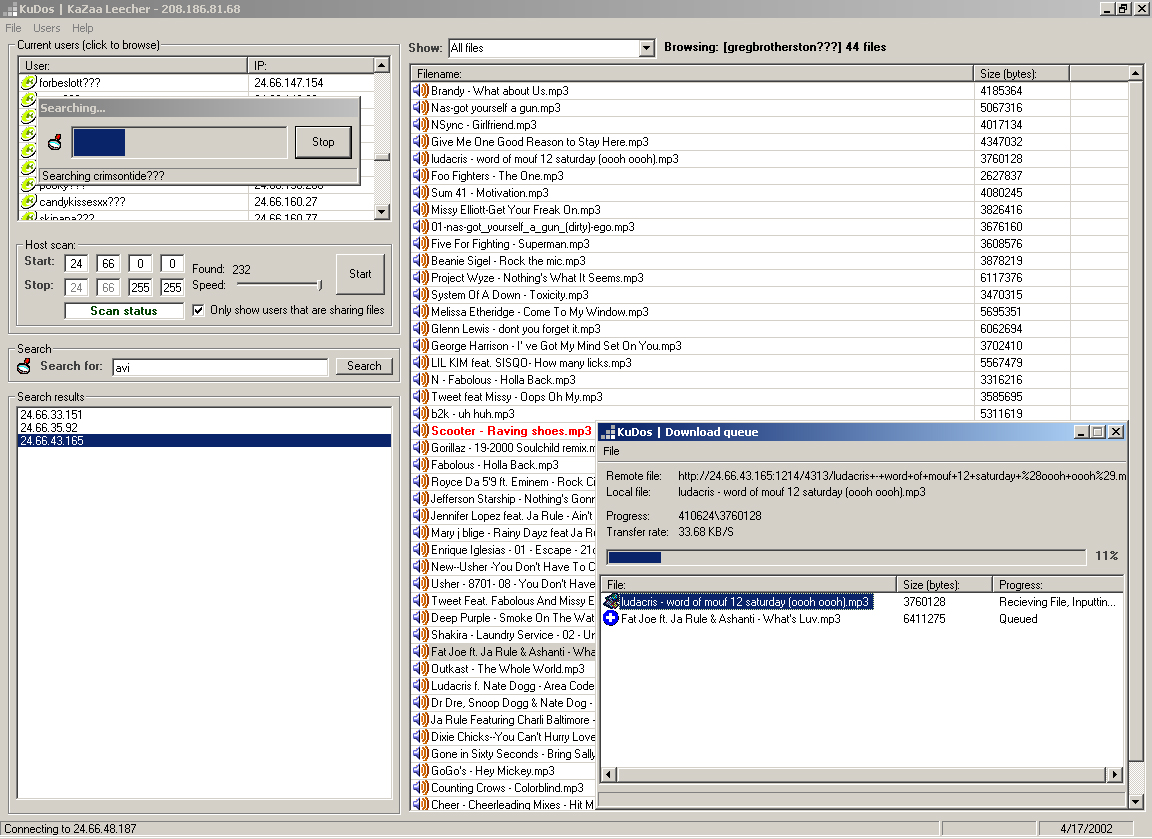Select the ludacris word of mouf queue entry

coord(861,602)
